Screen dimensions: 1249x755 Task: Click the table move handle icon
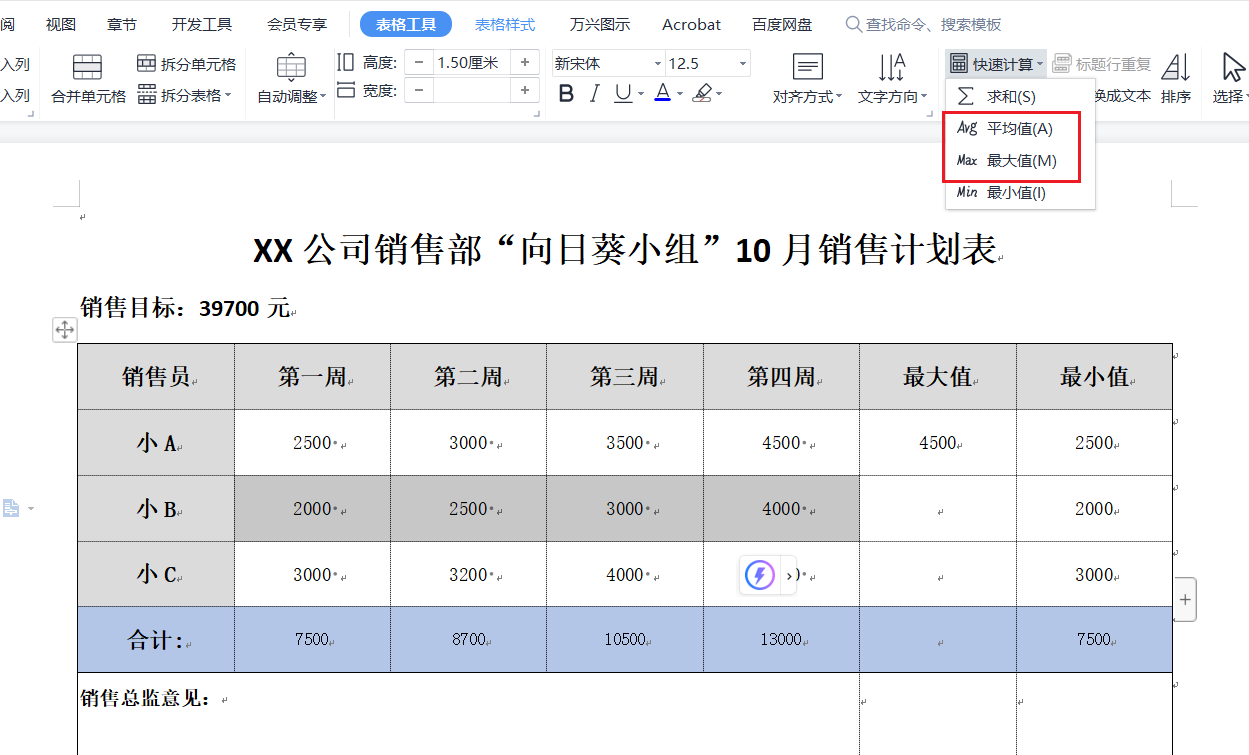point(65,330)
